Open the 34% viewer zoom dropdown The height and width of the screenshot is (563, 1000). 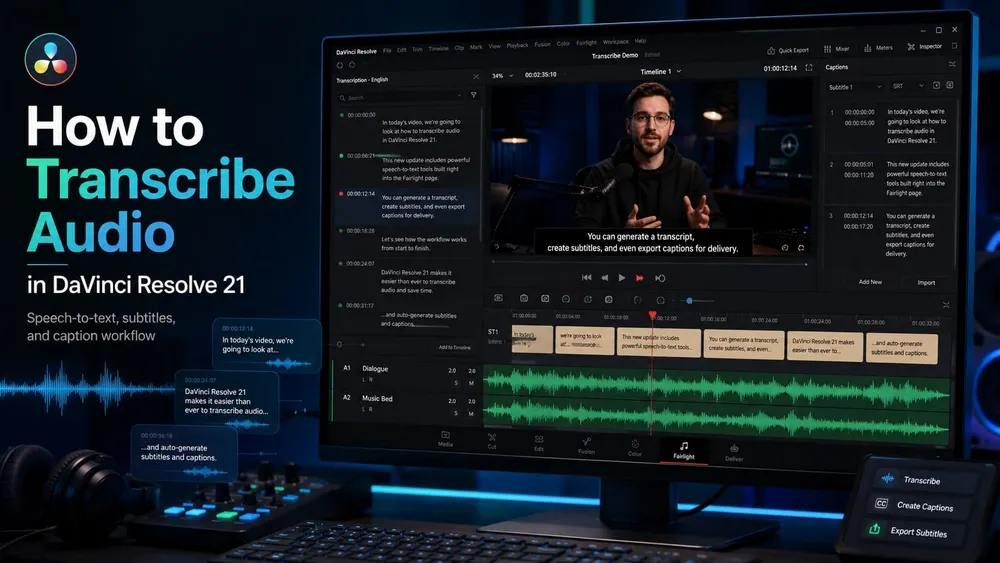(x=503, y=75)
